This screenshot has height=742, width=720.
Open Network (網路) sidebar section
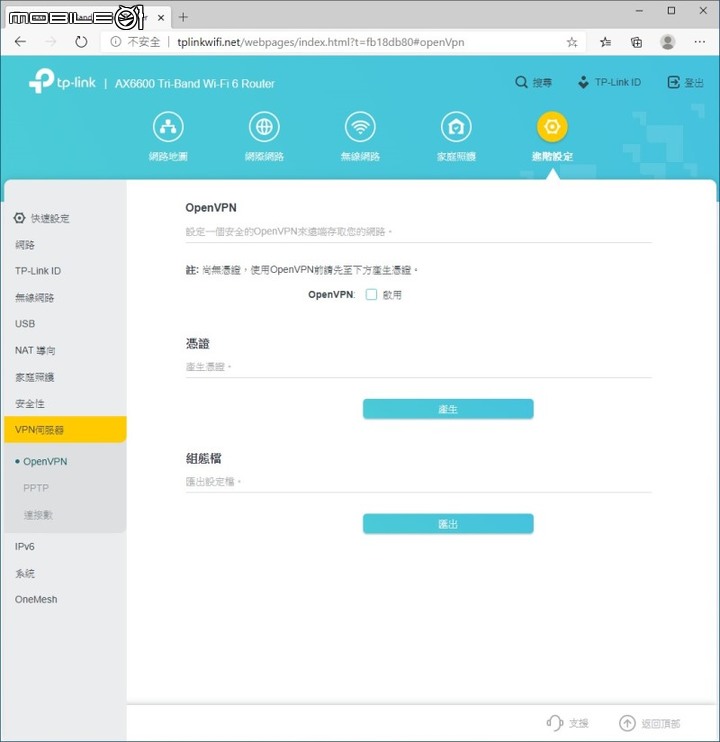coord(25,245)
